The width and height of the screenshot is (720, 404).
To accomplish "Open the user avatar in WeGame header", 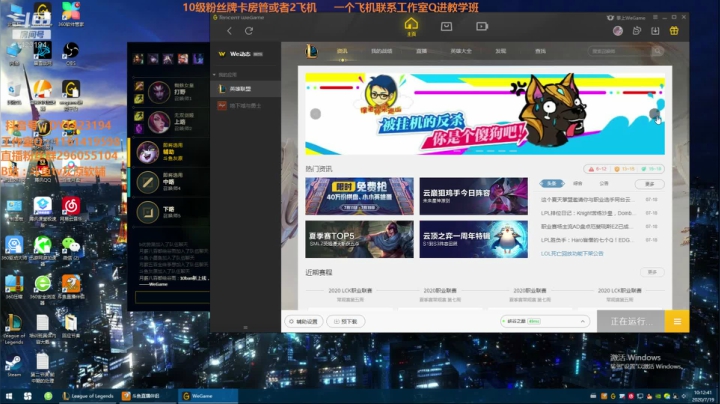I will point(618,31).
